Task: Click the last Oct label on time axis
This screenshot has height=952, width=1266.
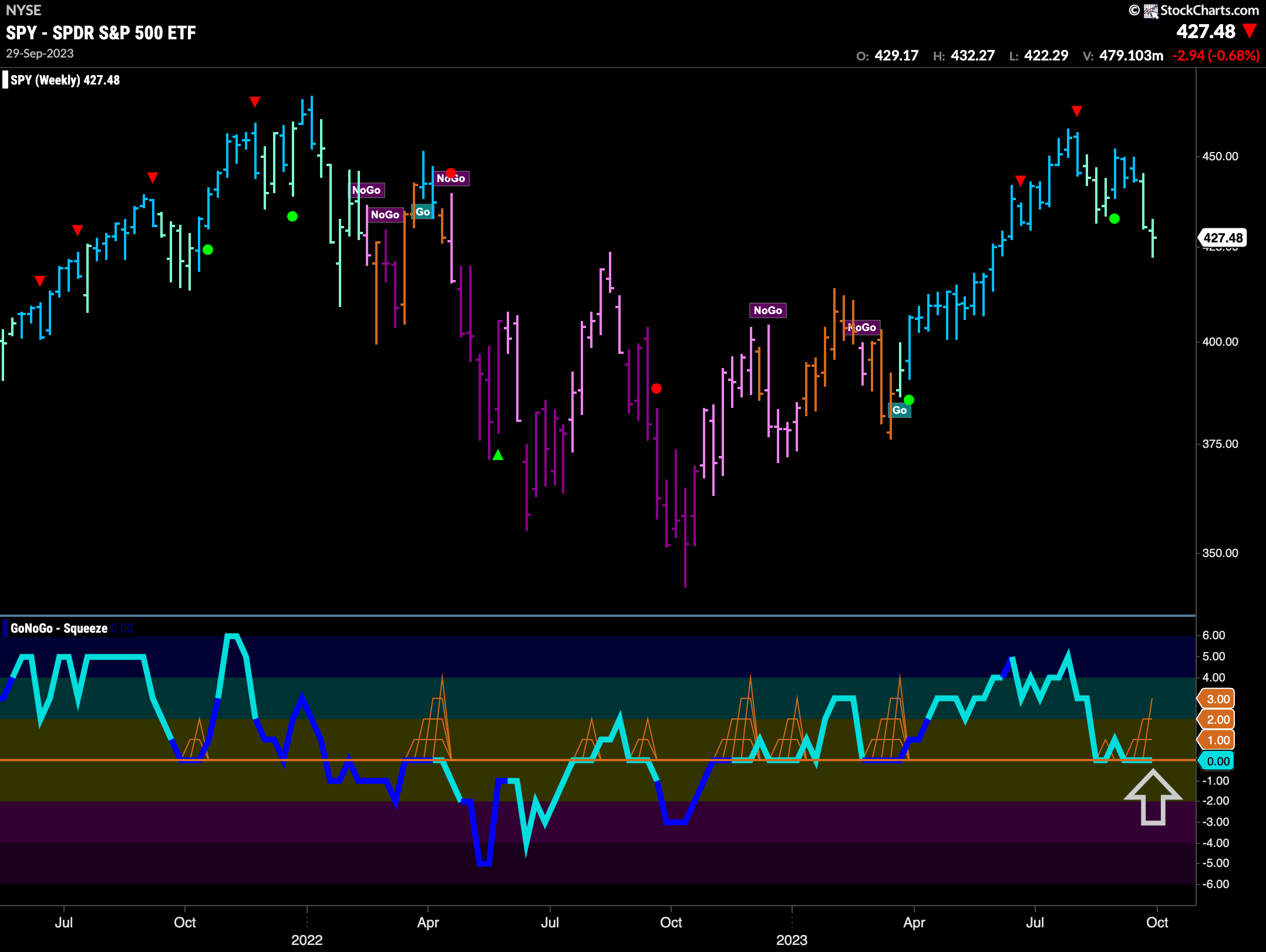Action: [x=1157, y=923]
